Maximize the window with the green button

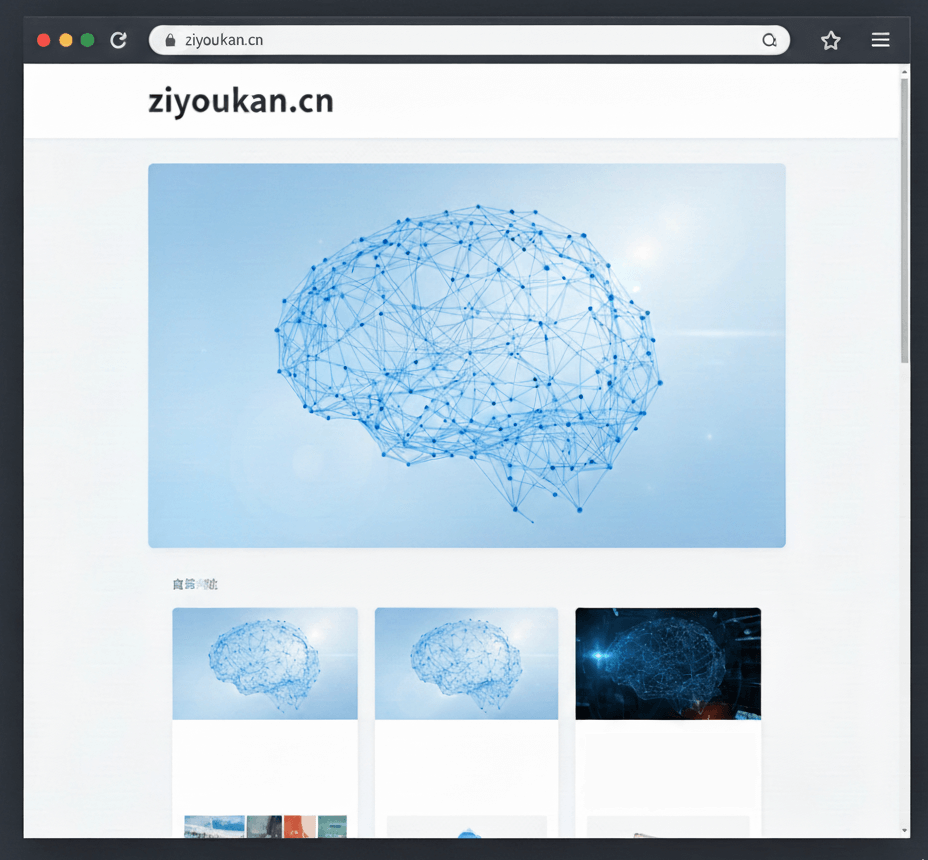click(x=88, y=40)
